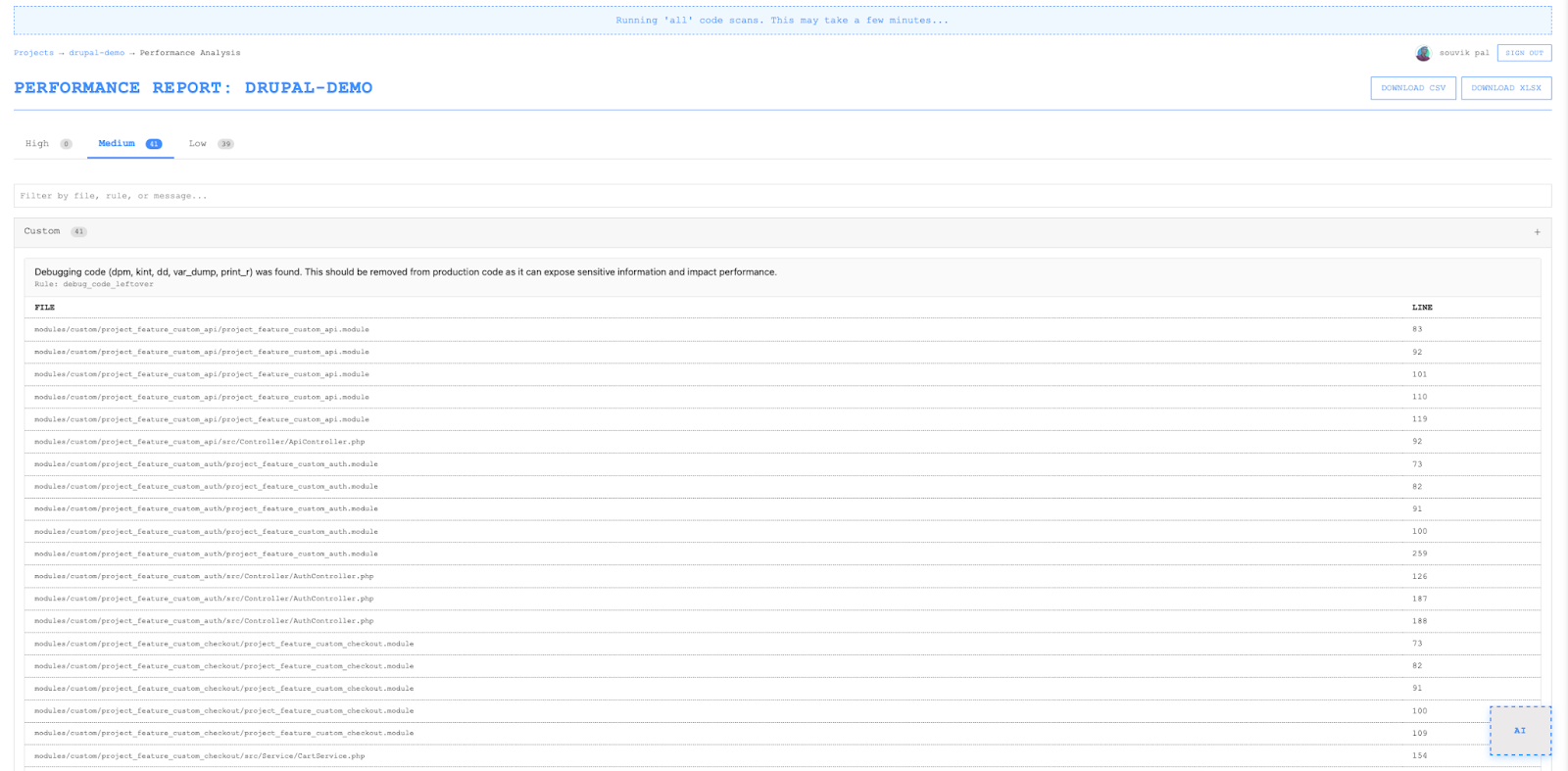Click line number 188 of AuthController.php
The height and width of the screenshot is (771, 1568).
point(1419,621)
